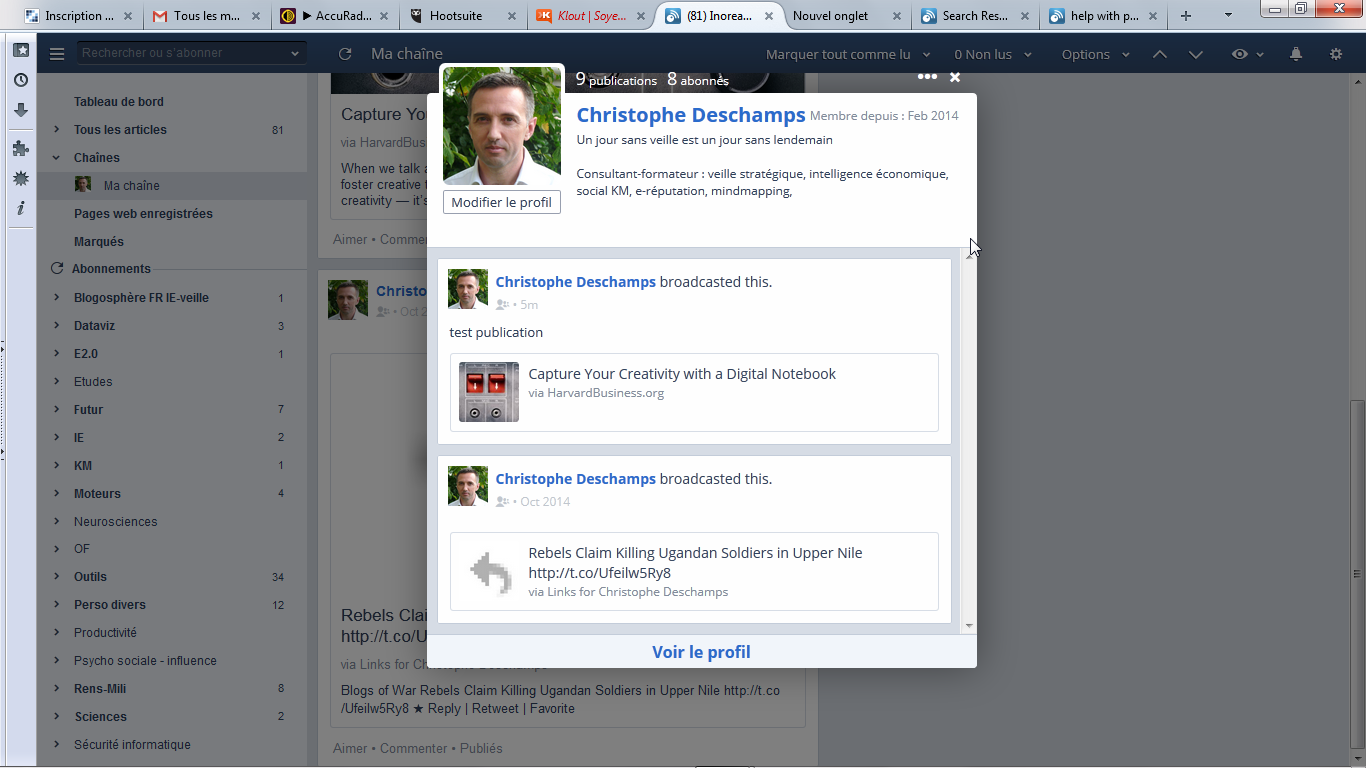1366x768 pixels.
Task: Open the Options dropdown menu
Action: coord(1095,54)
